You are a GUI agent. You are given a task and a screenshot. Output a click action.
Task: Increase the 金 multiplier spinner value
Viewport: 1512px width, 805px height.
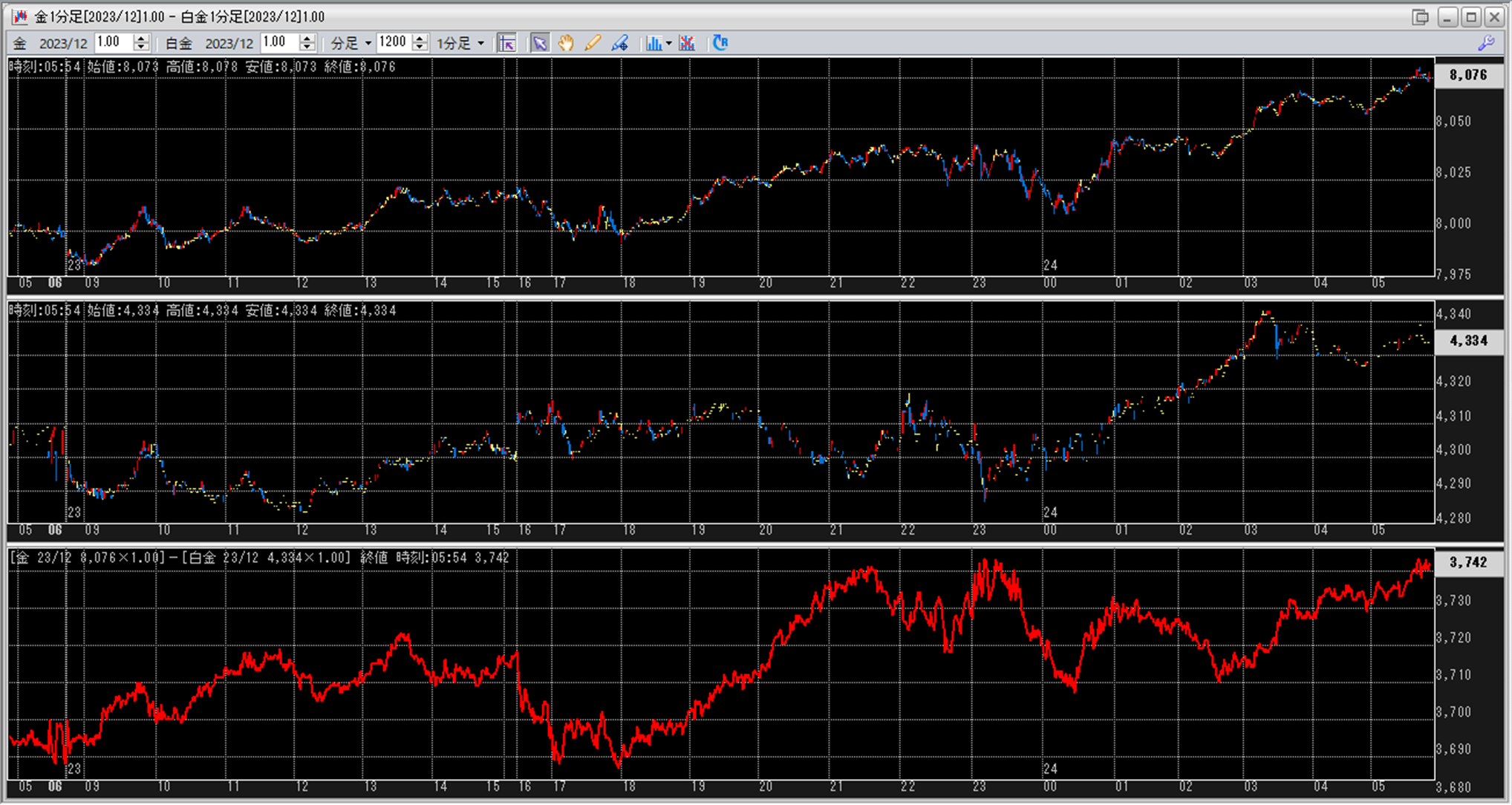click(x=142, y=38)
